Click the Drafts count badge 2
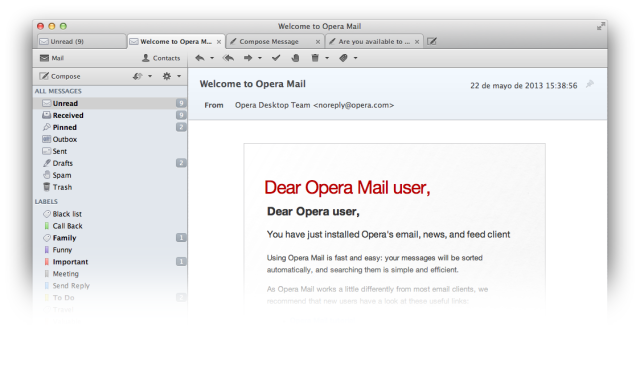This screenshot has width=640, height=384. (x=181, y=163)
